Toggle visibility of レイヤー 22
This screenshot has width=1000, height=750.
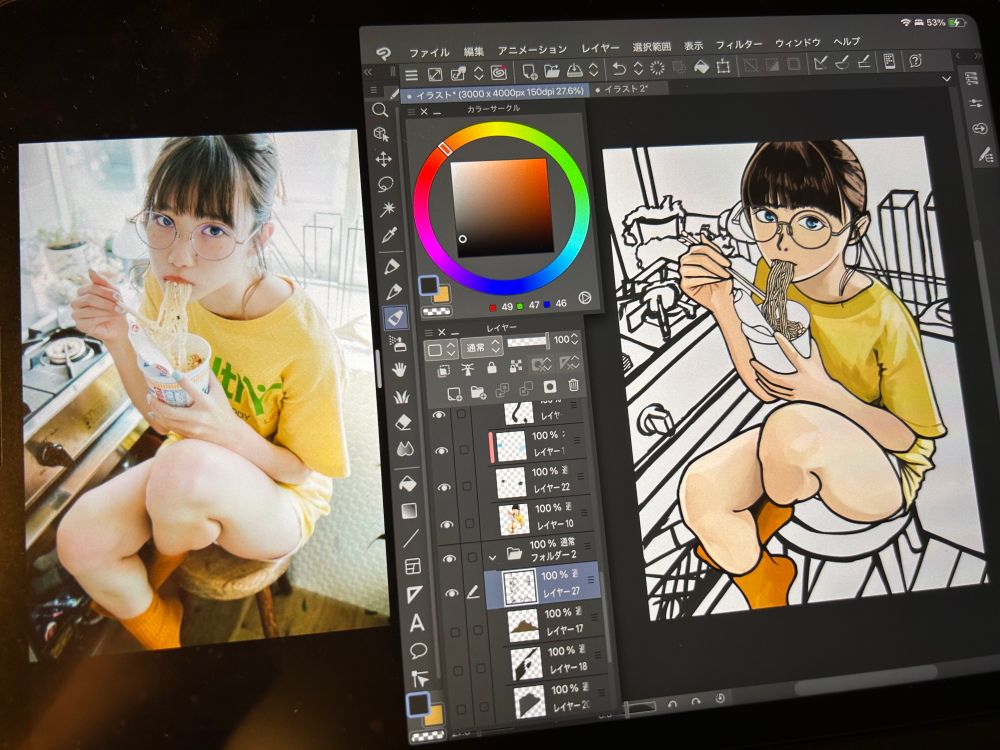[442, 487]
